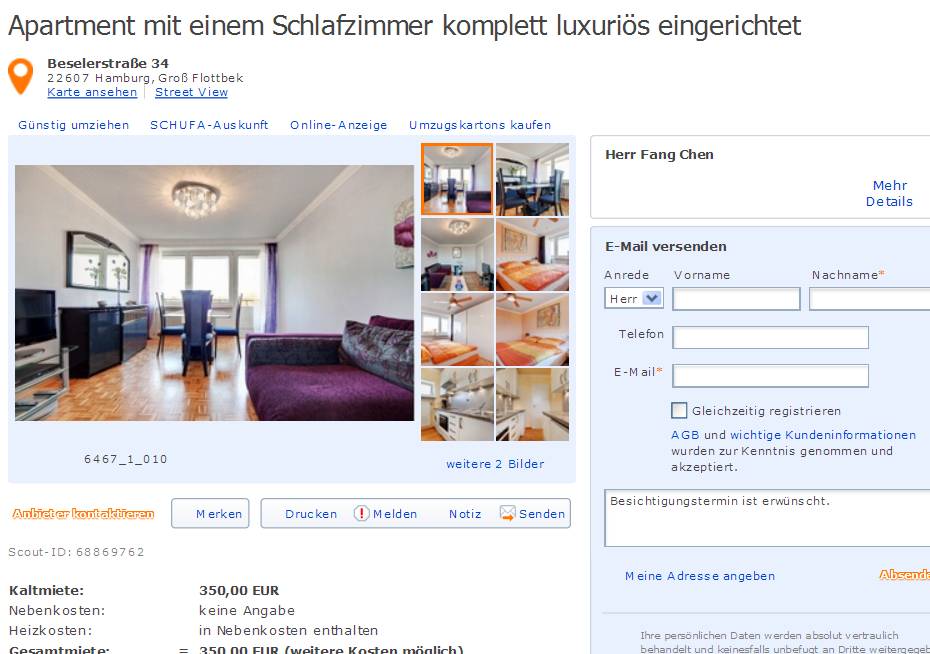Screen dimensions: 930x654
Task: Show weitere 2 Bilder
Action: 495,464
